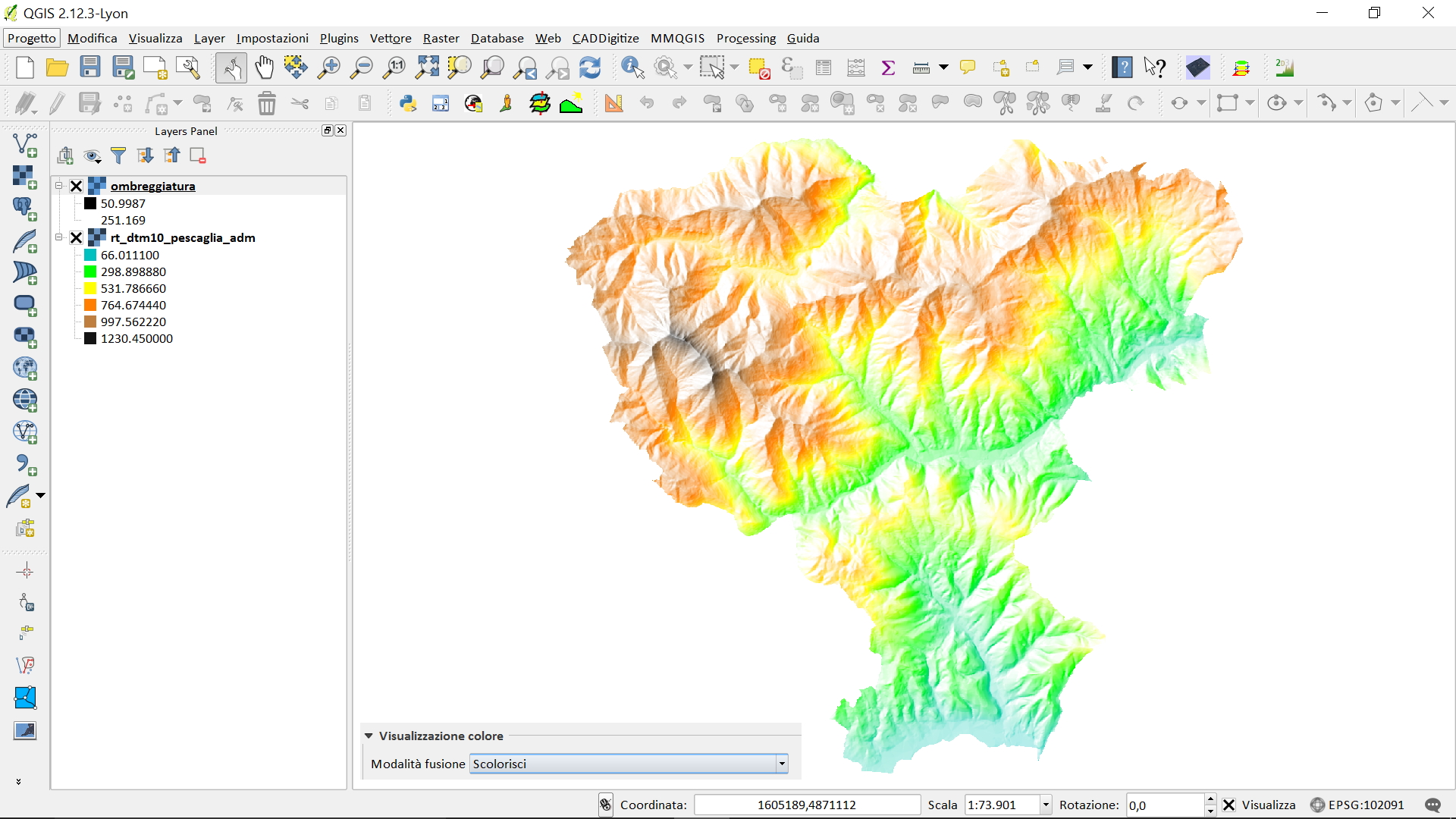Collapse the ombreggiatura layer tree
This screenshot has width=1456, height=819.
[x=59, y=186]
